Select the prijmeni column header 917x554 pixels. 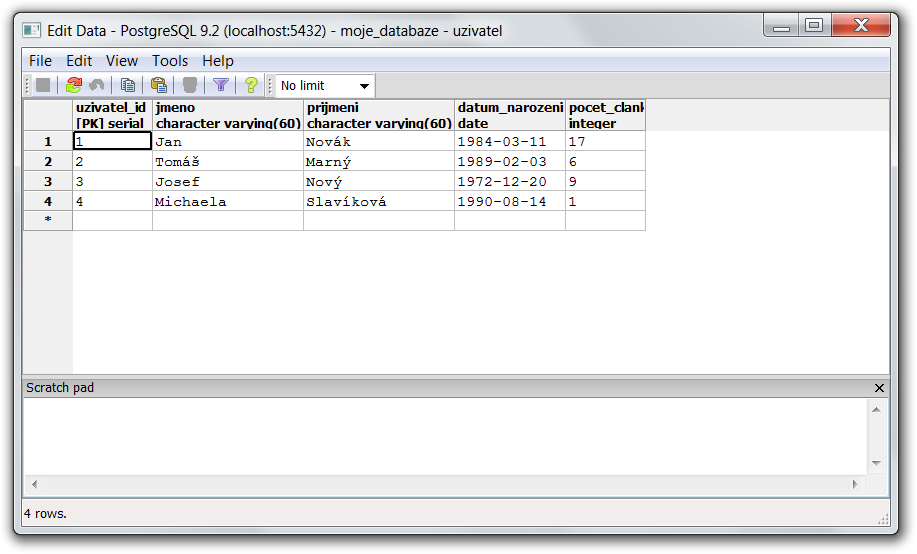tap(379, 115)
